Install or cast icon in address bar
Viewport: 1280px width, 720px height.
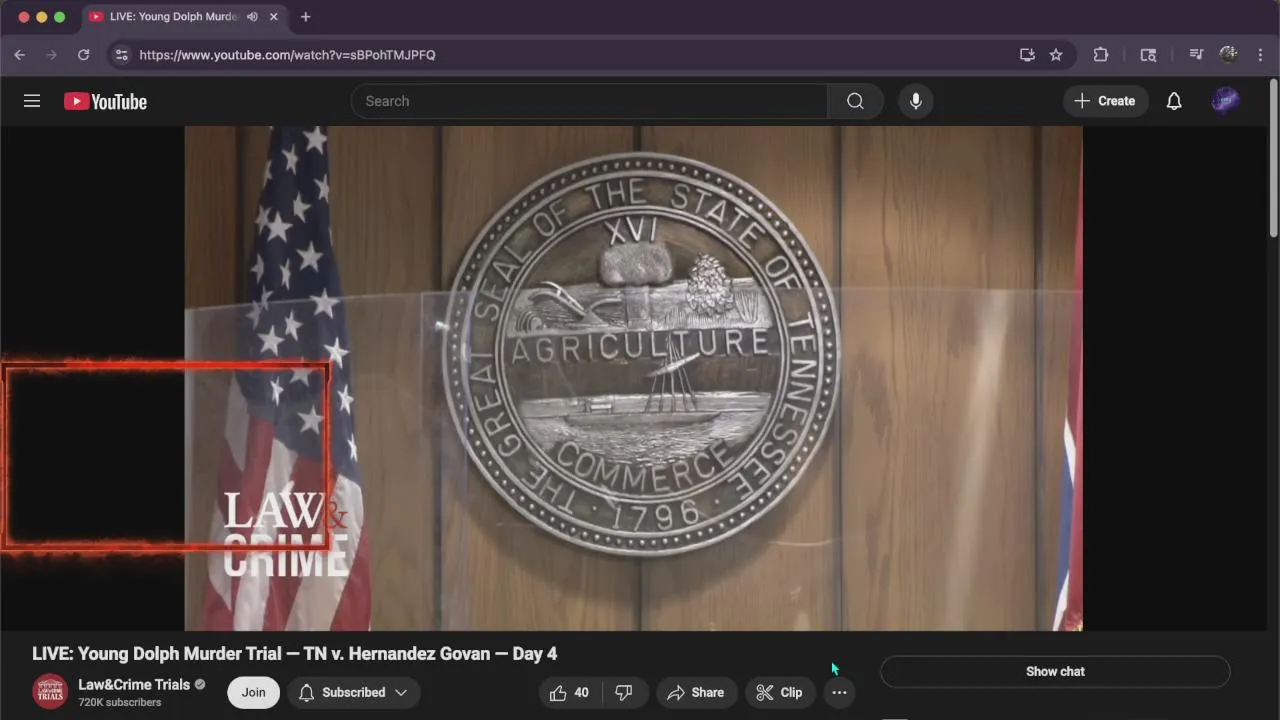1027,55
